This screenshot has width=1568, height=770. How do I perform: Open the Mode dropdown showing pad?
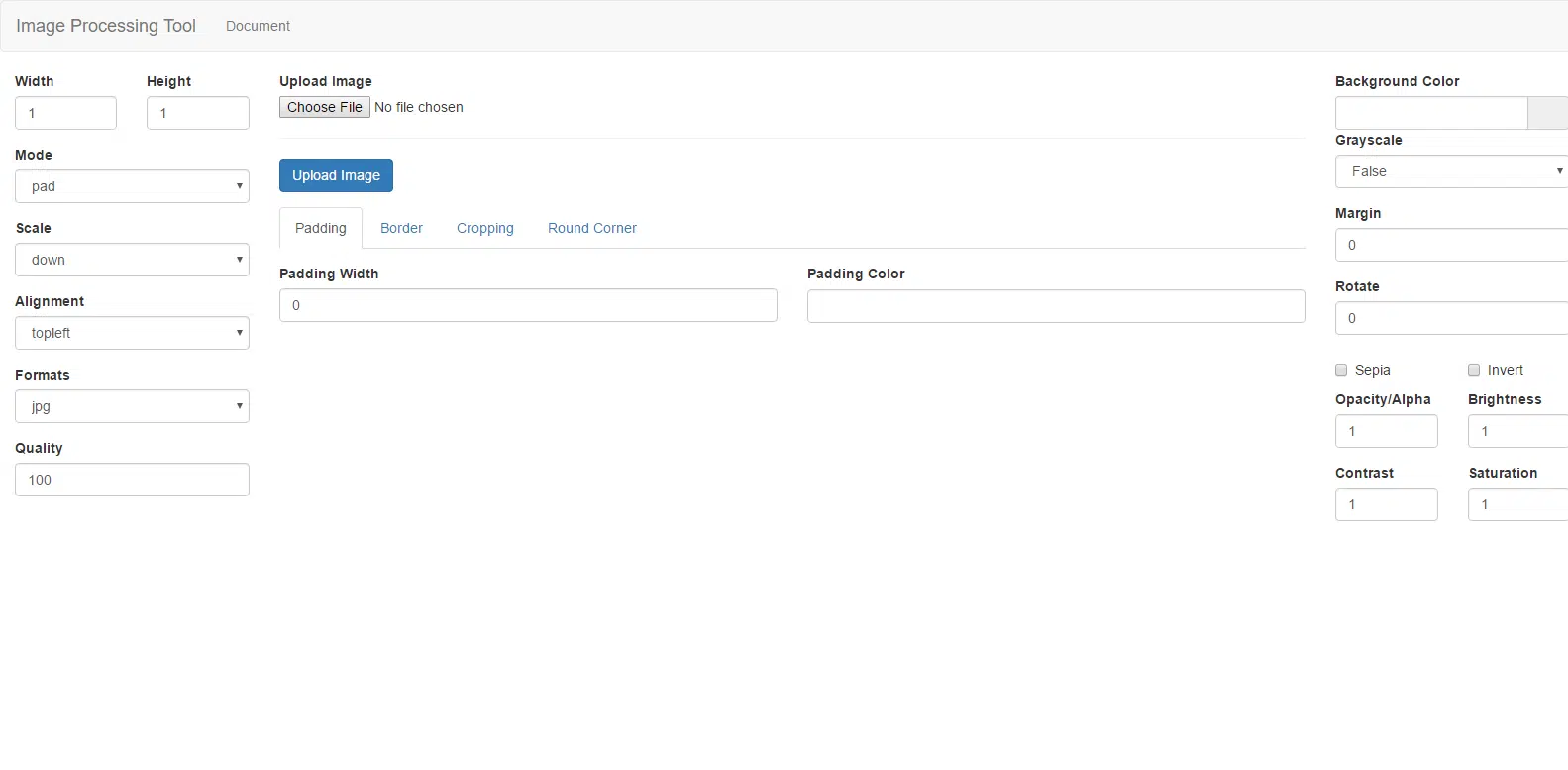[x=132, y=186]
